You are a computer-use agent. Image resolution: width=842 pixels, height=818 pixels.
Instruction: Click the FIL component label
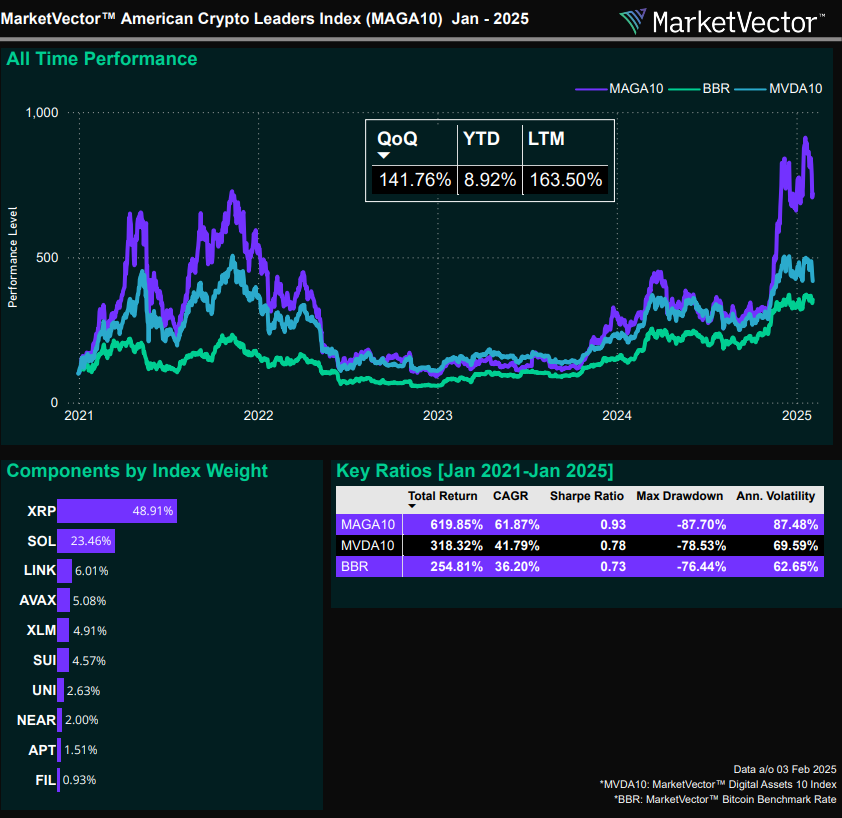(x=46, y=780)
